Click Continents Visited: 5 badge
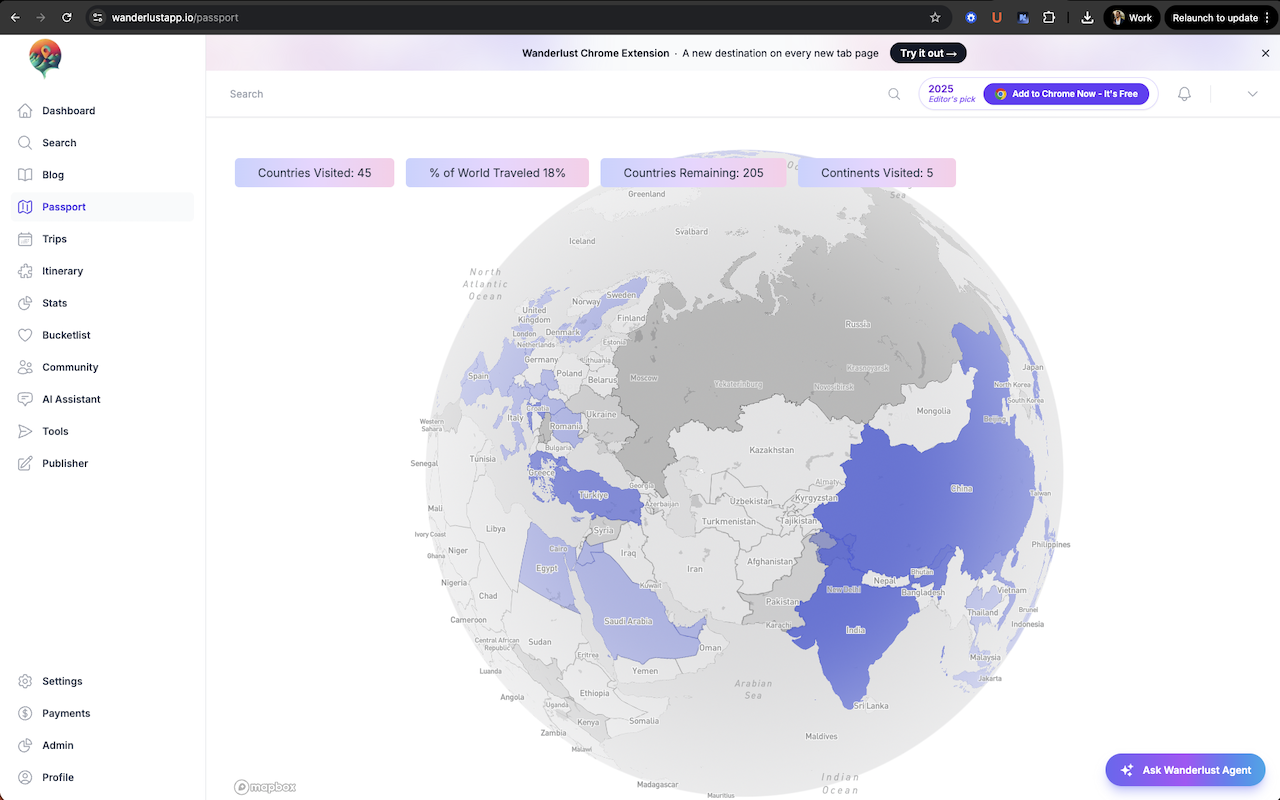Viewport: 1280px width, 800px height. point(877,173)
